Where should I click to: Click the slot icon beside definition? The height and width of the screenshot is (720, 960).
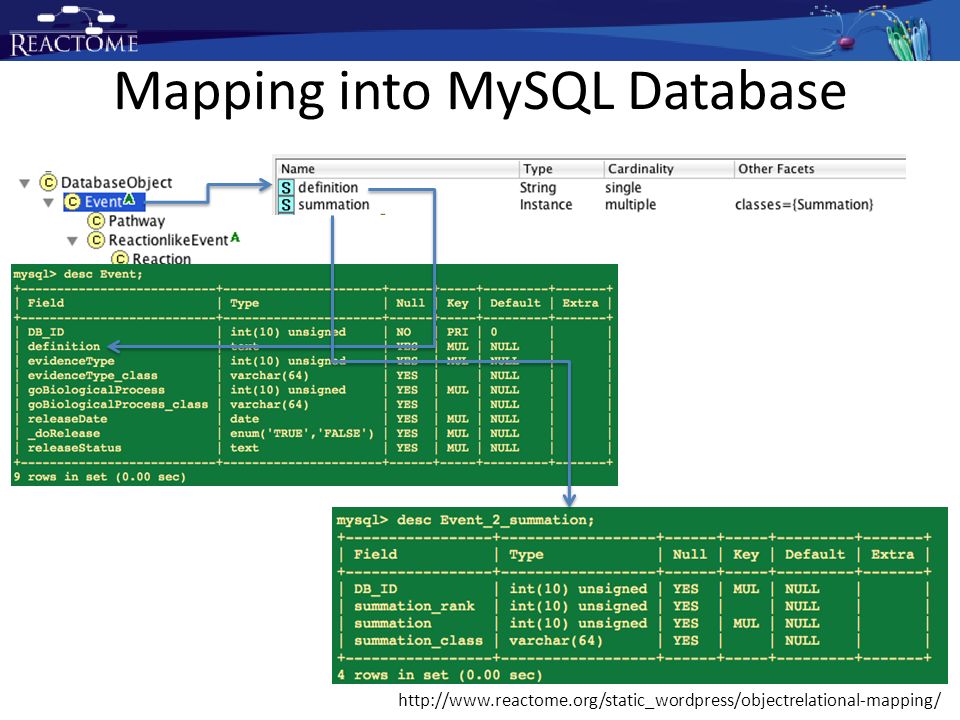(286, 187)
